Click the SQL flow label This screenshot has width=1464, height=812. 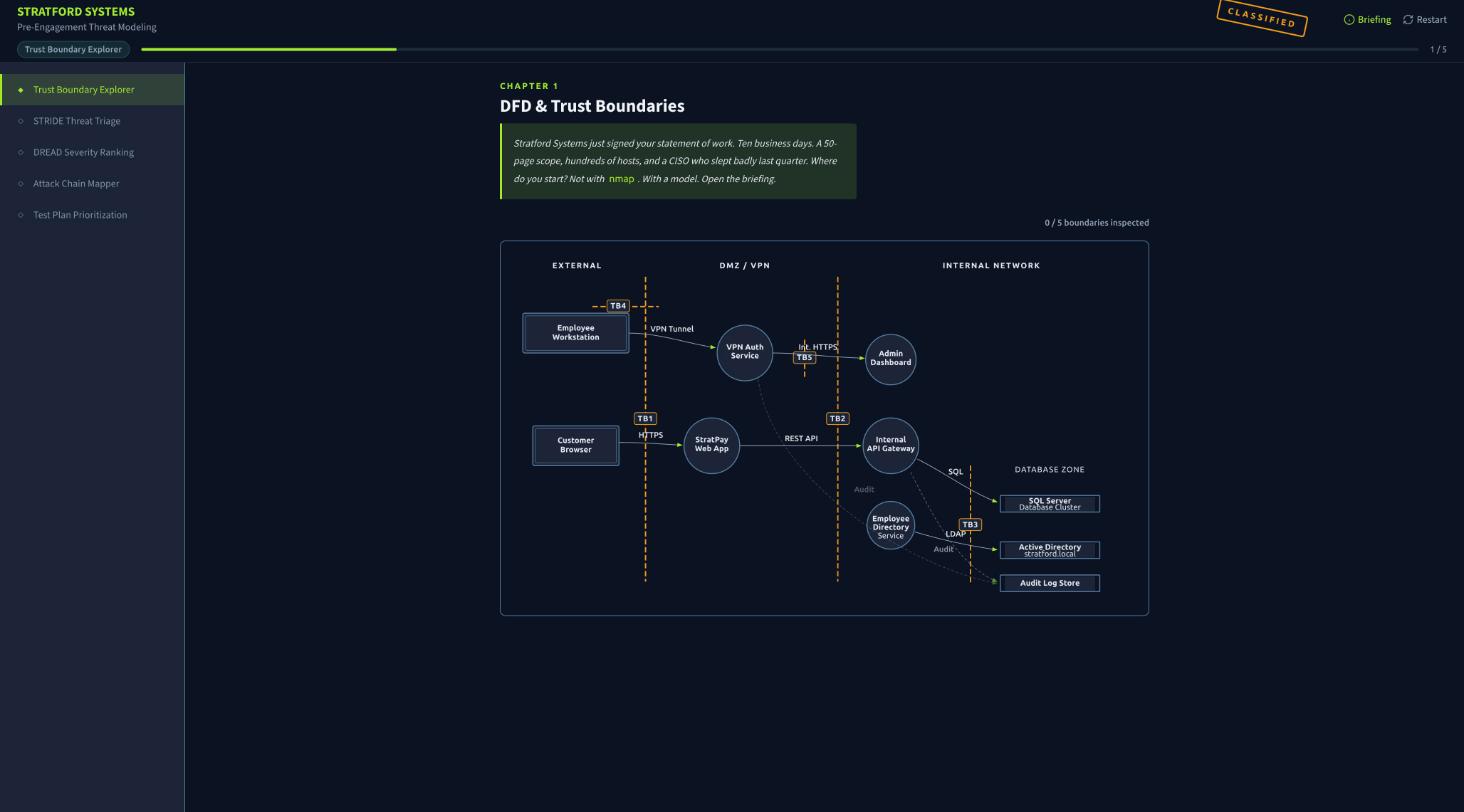pos(956,472)
